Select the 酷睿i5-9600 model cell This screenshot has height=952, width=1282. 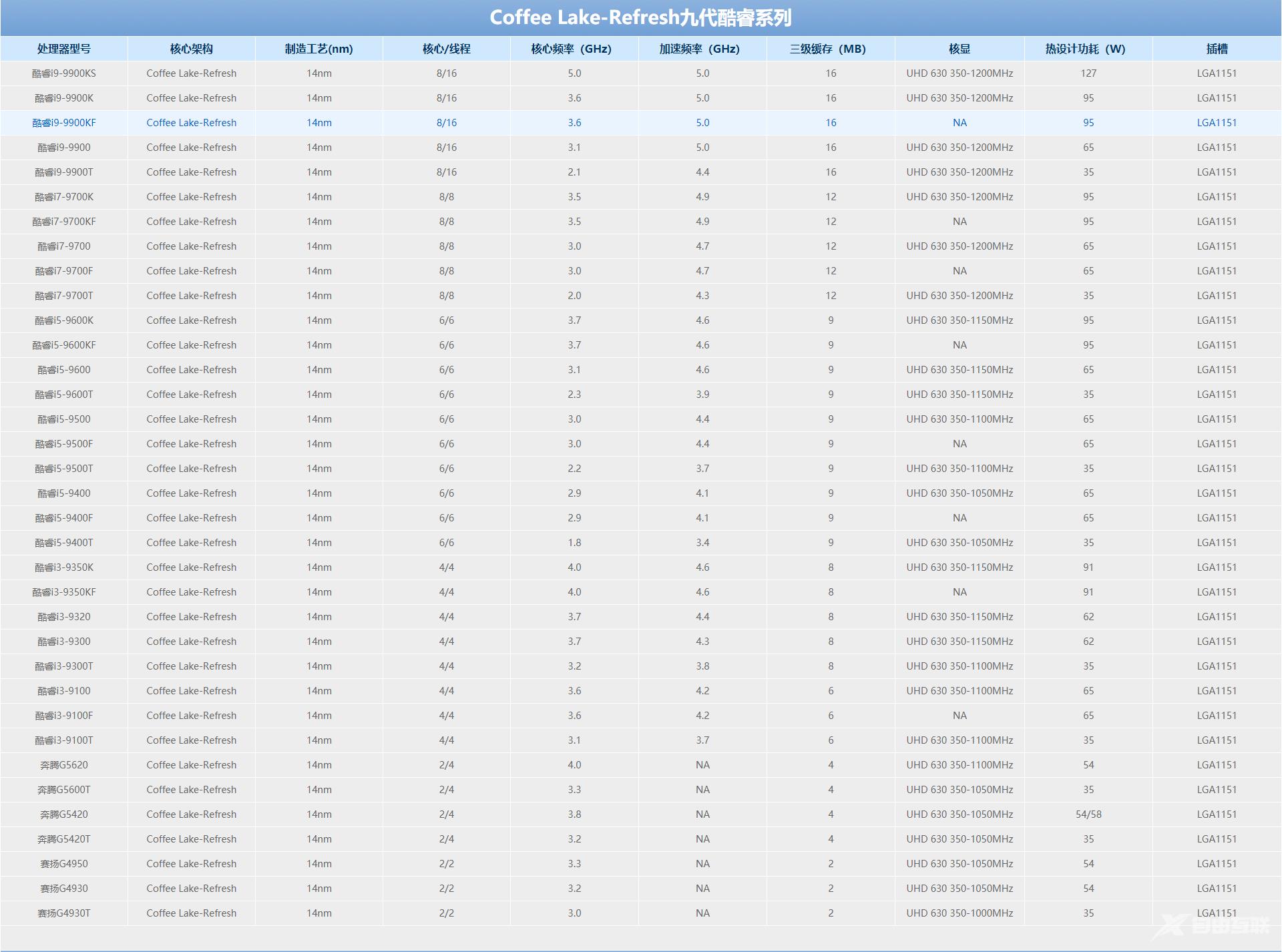coord(64,370)
